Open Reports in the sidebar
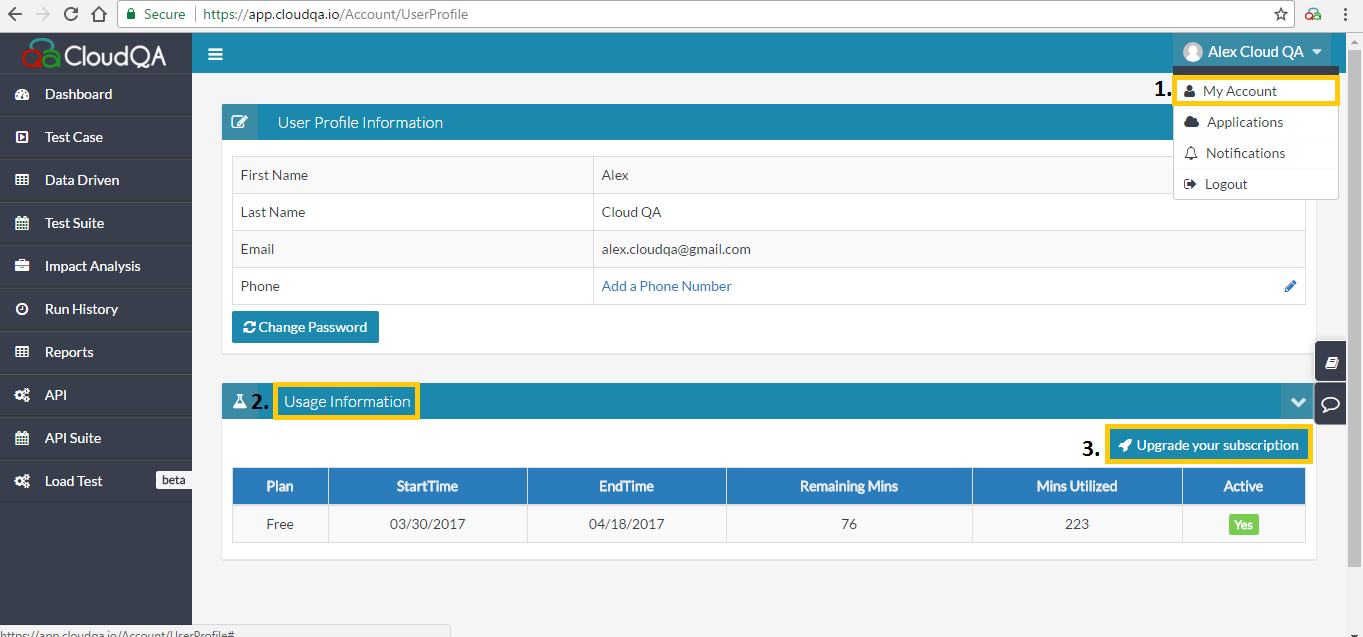The width and height of the screenshot is (1363, 637). pyautogui.click(x=96, y=352)
